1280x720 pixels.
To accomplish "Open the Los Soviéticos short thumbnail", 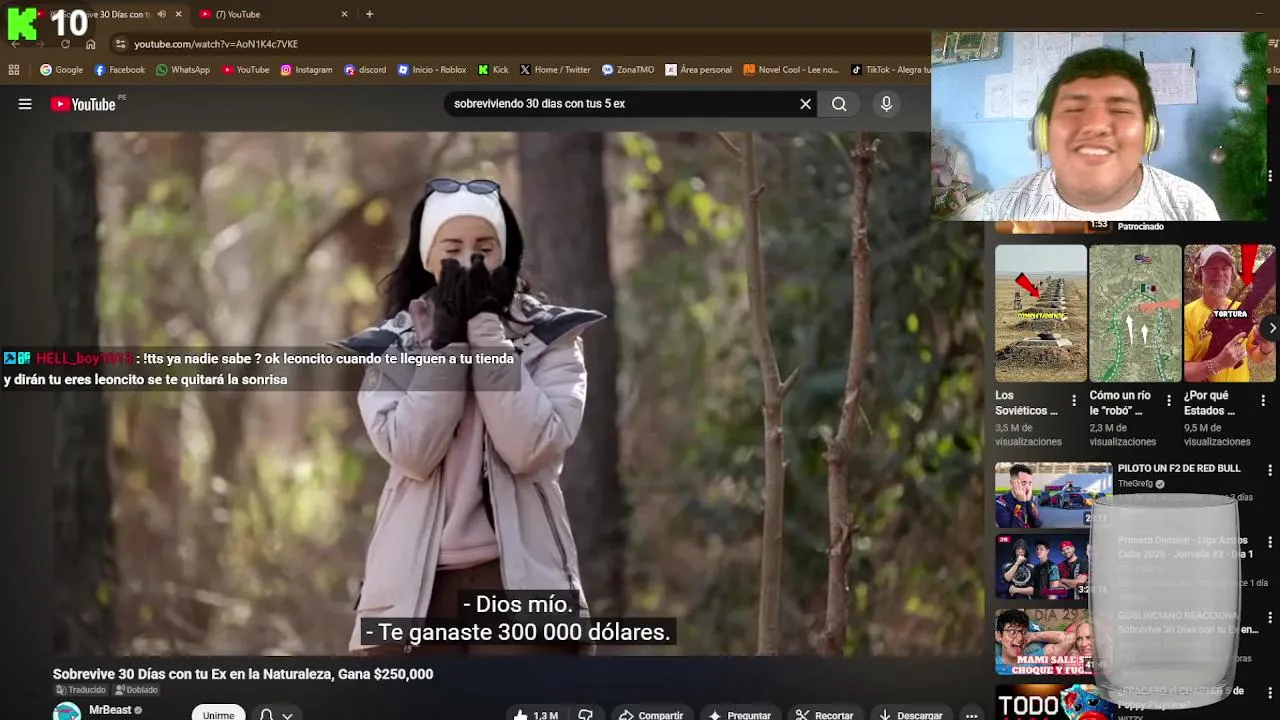I will [x=1040, y=313].
